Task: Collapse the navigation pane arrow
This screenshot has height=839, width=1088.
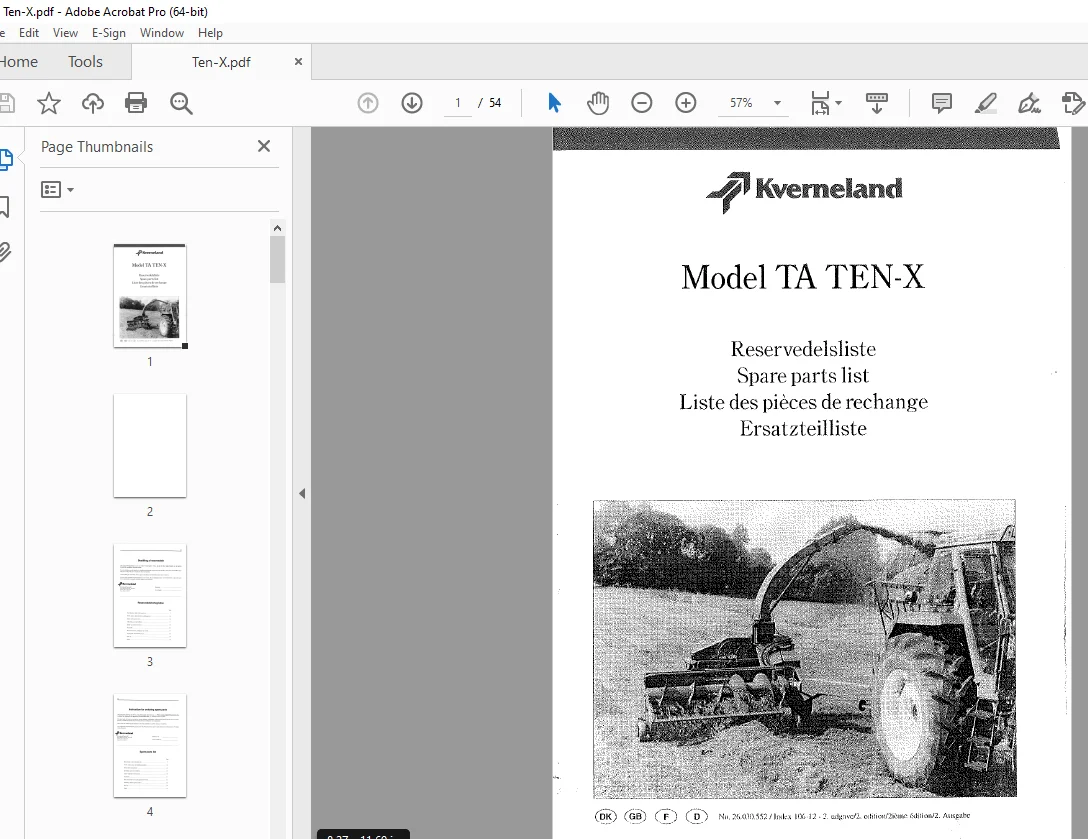Action: click(302, 493)
